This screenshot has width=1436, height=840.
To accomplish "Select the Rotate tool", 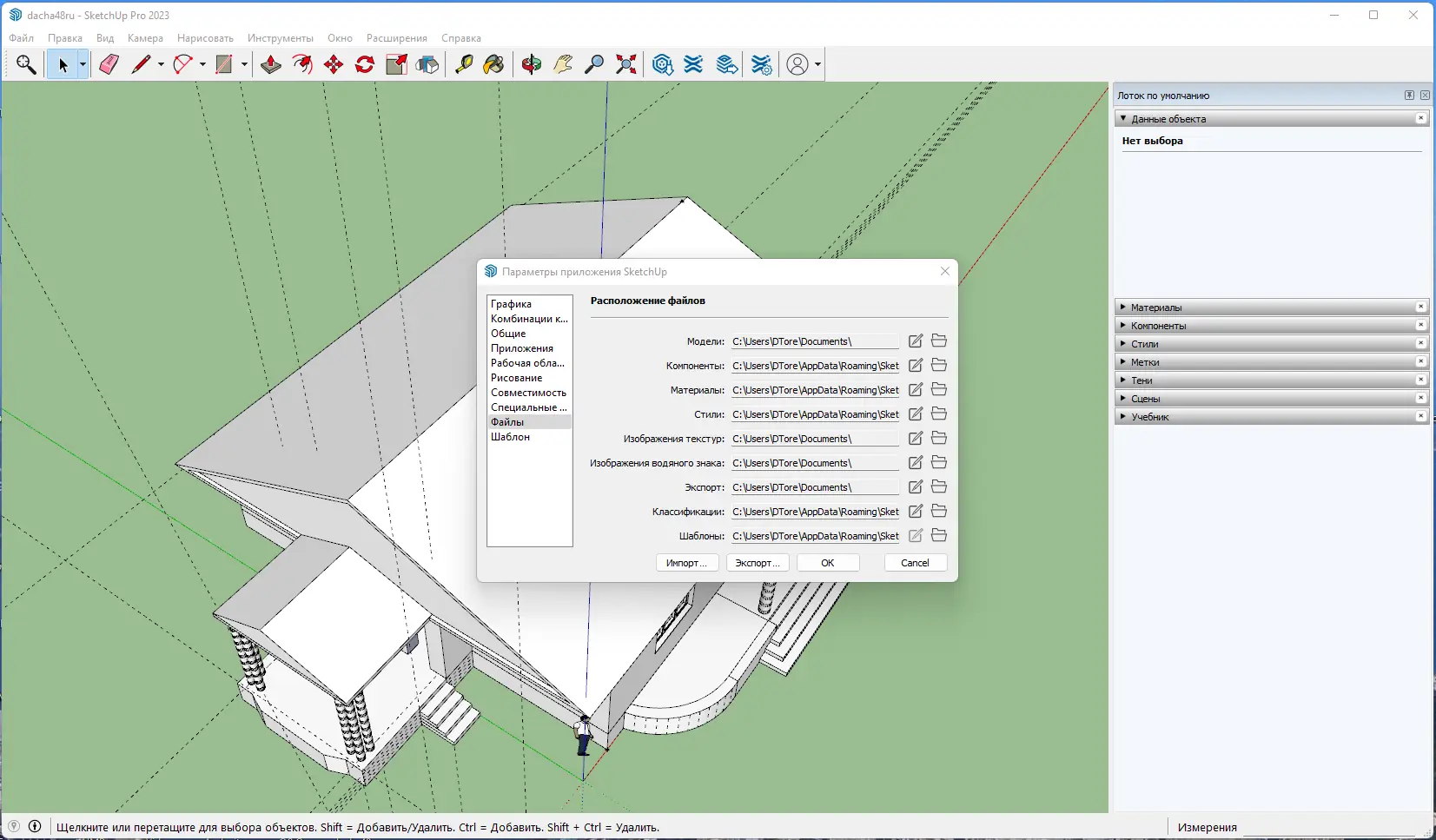I will point(365,64).
